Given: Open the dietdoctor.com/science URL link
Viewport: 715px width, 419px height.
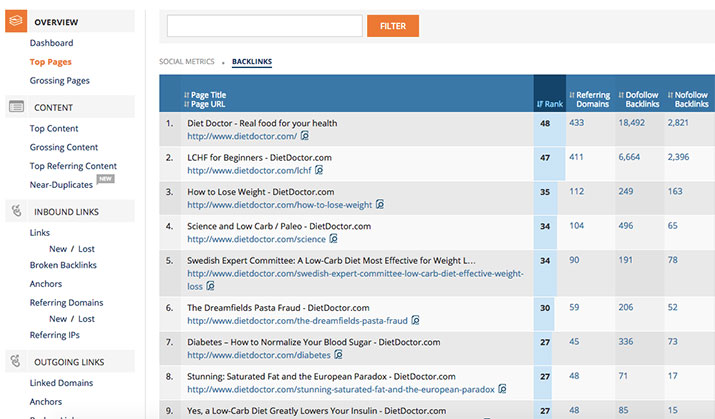Looking at the screenshot, I should pos(256,239).
